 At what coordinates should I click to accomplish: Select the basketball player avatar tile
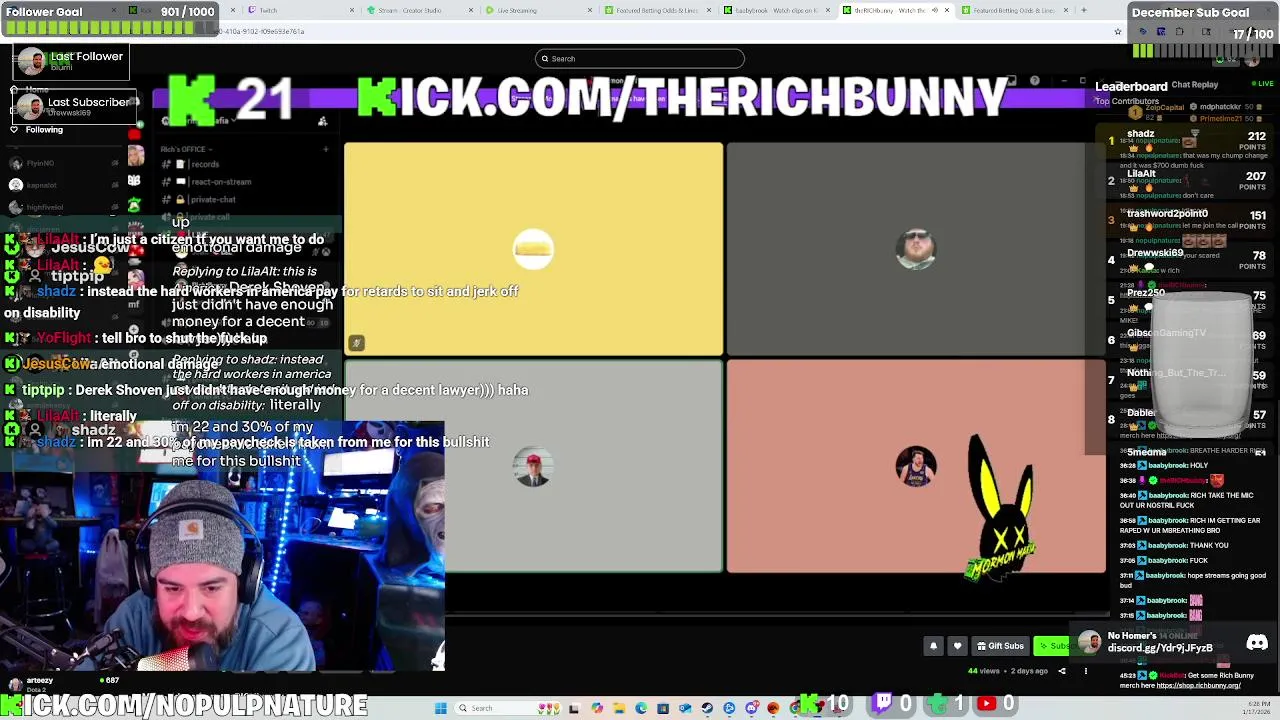click(916, 467)
